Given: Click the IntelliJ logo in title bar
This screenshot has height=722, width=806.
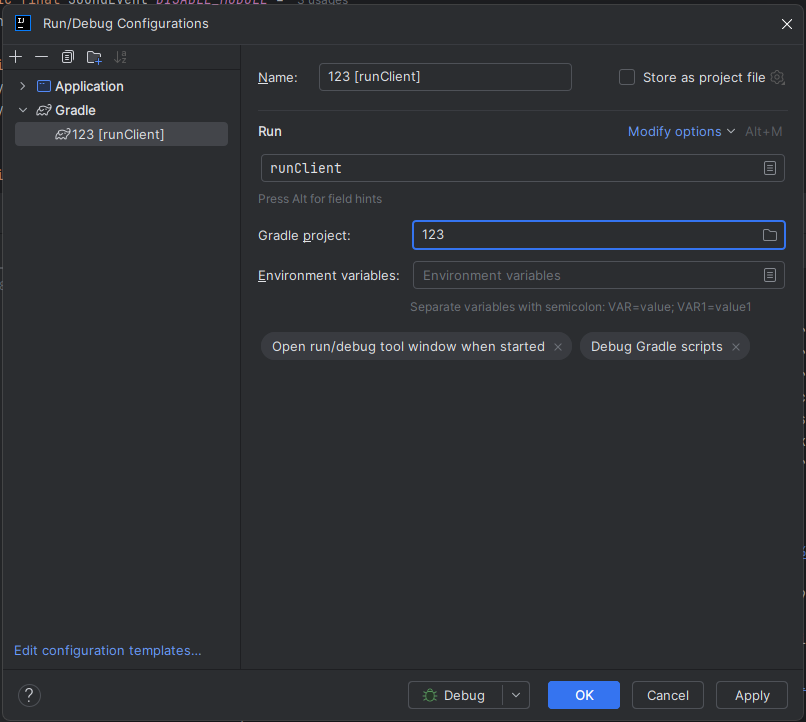Looking at the screenshot, I should pyautogui.click(x=23, y=23).
